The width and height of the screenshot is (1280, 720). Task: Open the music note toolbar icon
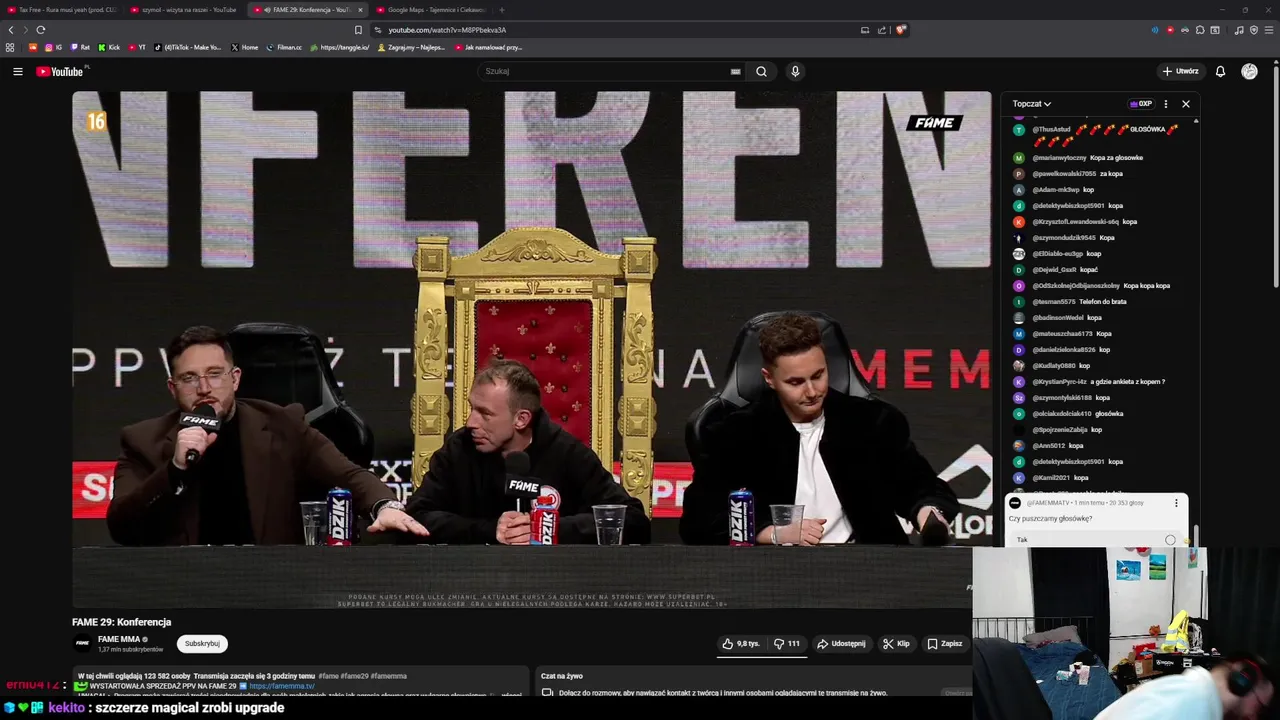[1239, 30]
